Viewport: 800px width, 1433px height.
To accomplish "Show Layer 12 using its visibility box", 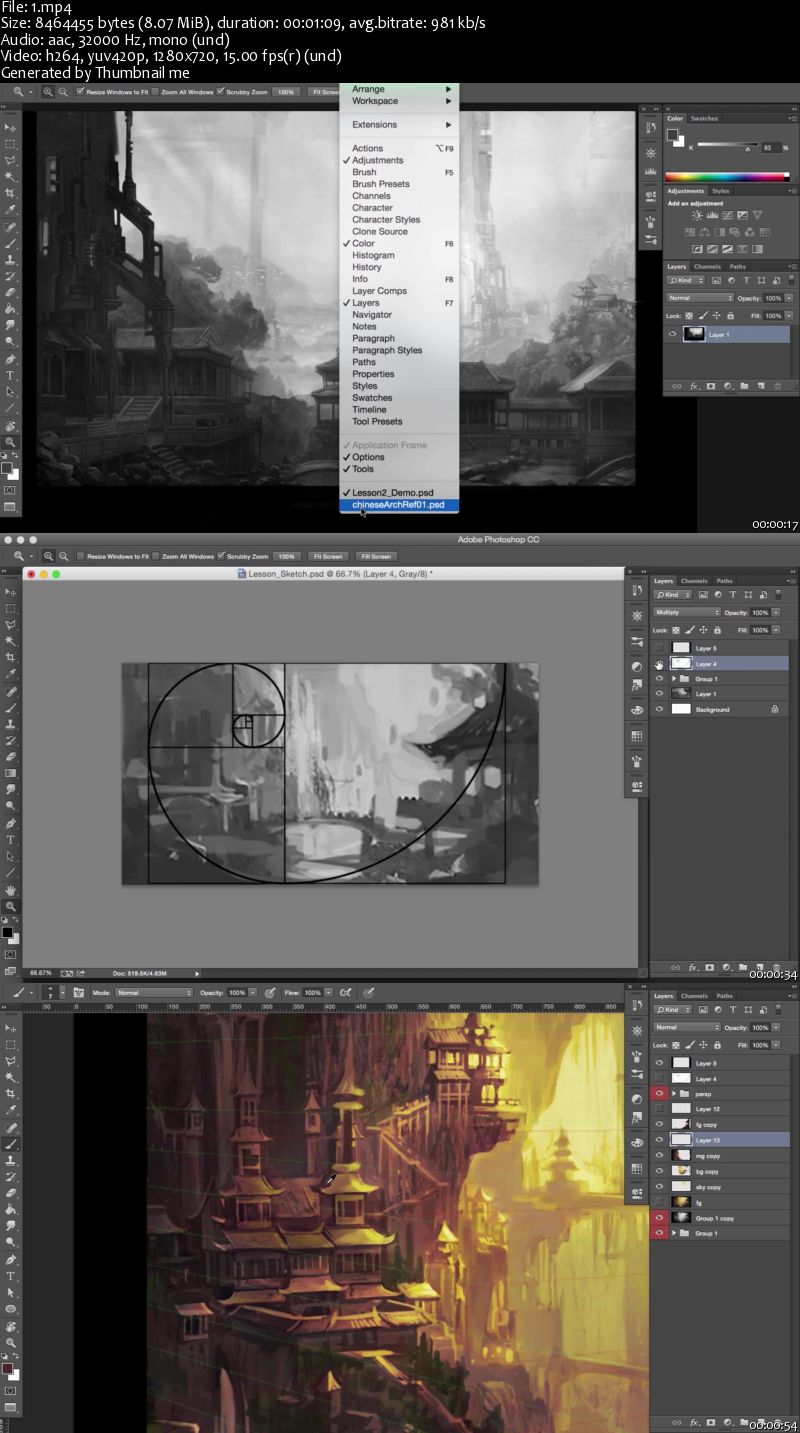I will tap(659, 1109).
